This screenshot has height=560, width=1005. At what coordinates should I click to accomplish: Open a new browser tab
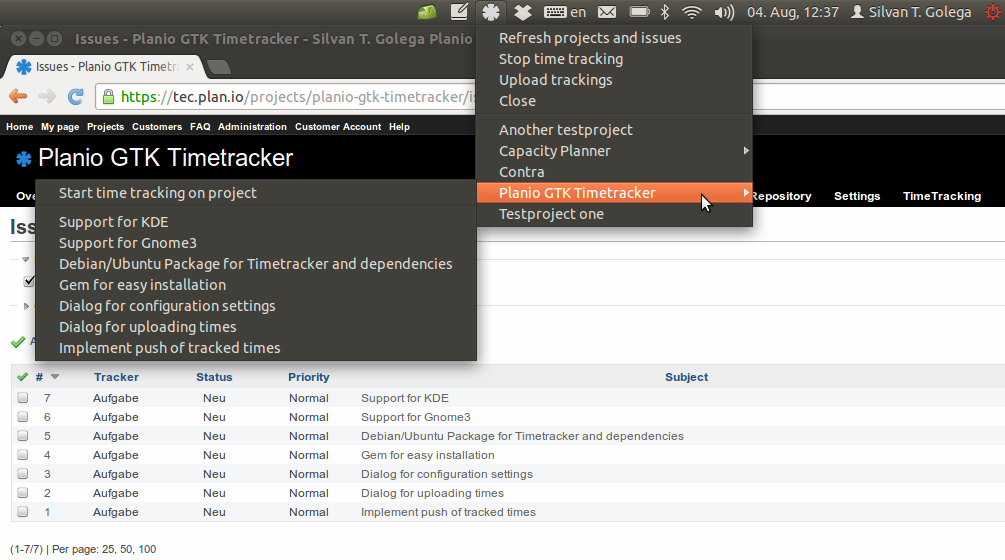(x=219, y=67)
